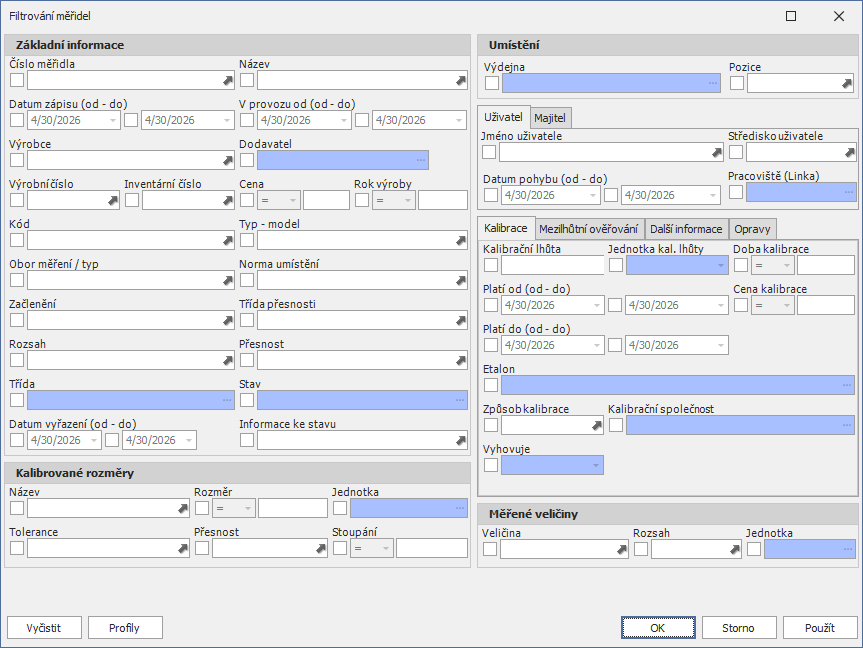Open the Rok výroby operator dropdown
863x648 pixels.
(x=408, y=200)
